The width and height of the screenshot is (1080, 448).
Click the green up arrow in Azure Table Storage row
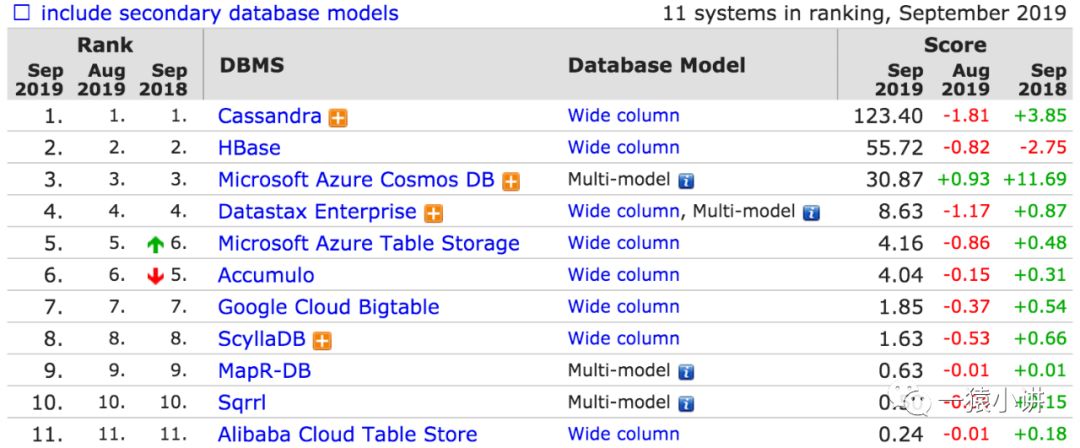pyautogui.click(x=154, y=244)
